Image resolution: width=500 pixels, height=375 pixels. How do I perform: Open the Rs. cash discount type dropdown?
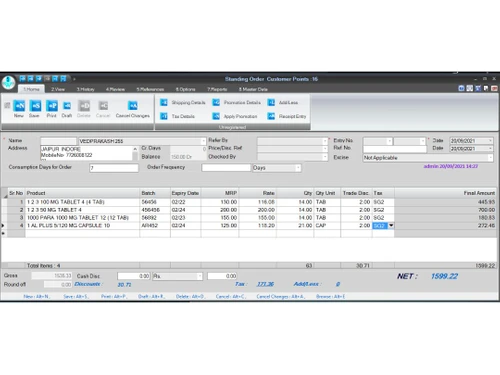point(199,276)
